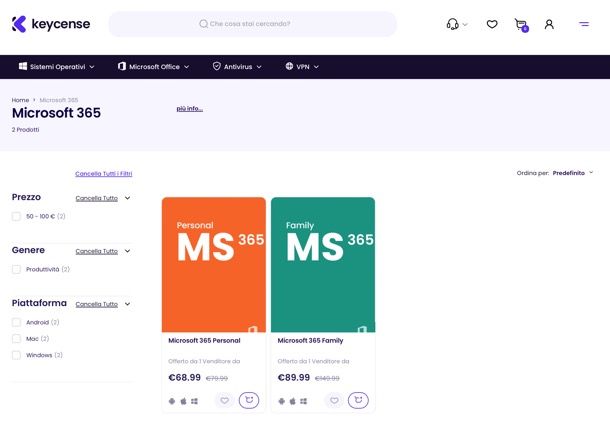This screenshot has width=610, height=433.
Task: Go to Home breadcrumb
Action: click(x=20, y=100)
